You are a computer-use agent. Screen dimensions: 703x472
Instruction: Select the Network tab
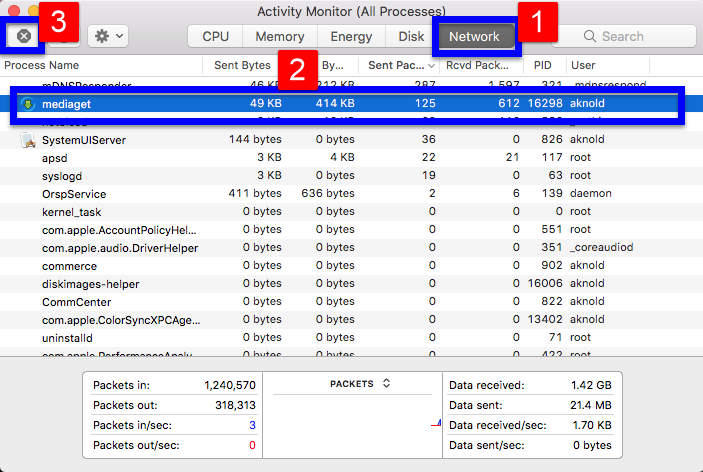click(474, 36)
